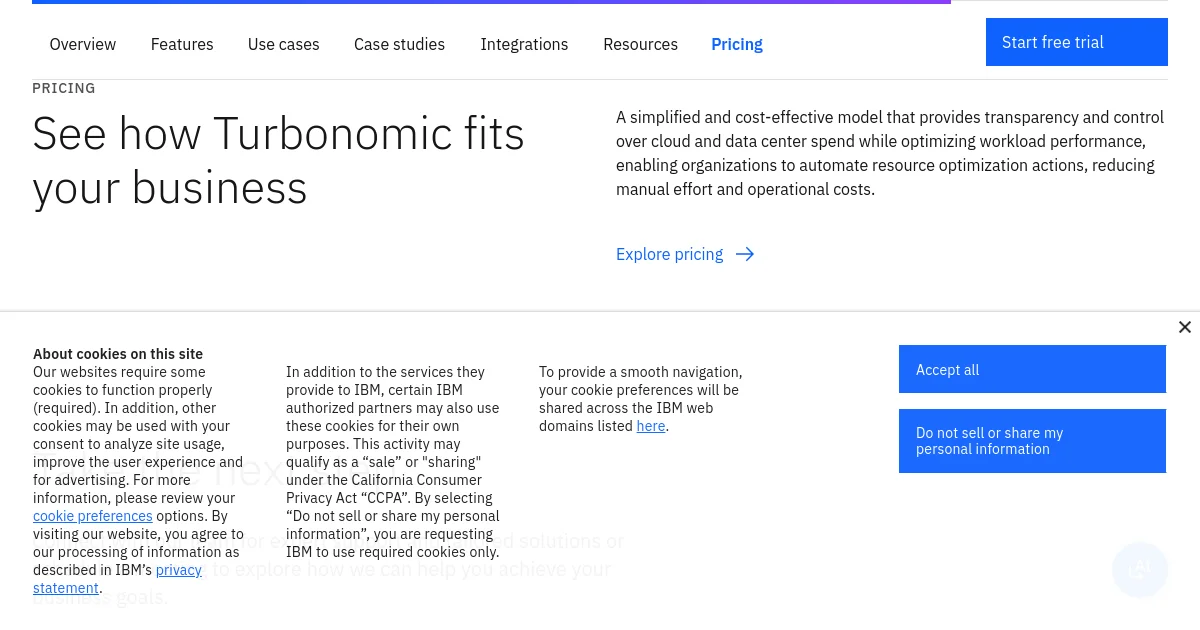Image resolution: width=1200 pixels, height=630 pixels.
Task: Open IBM's privacy statement link
Action: (117, 579)
